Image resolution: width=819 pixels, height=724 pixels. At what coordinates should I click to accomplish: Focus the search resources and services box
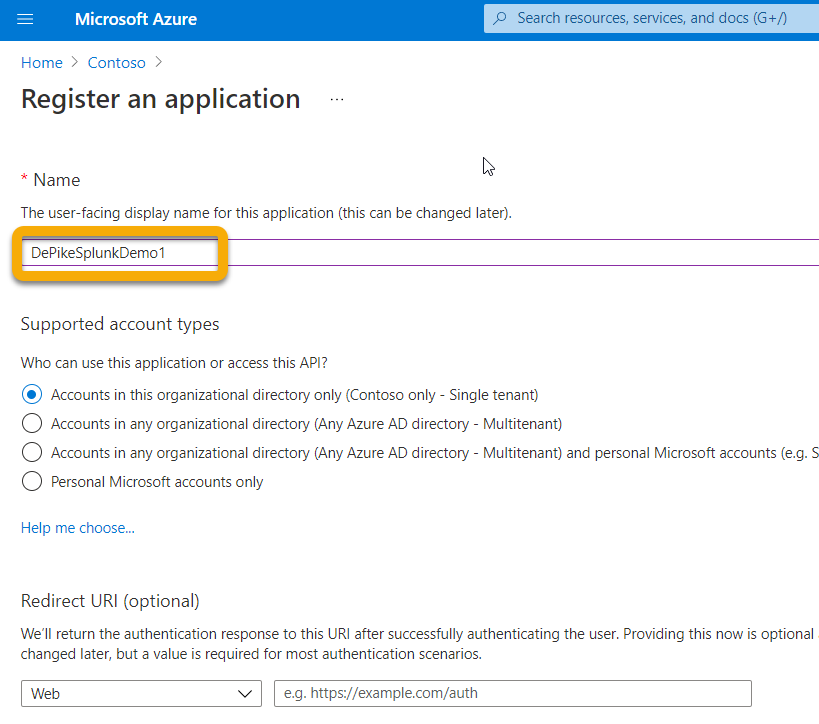pos(651,18)
